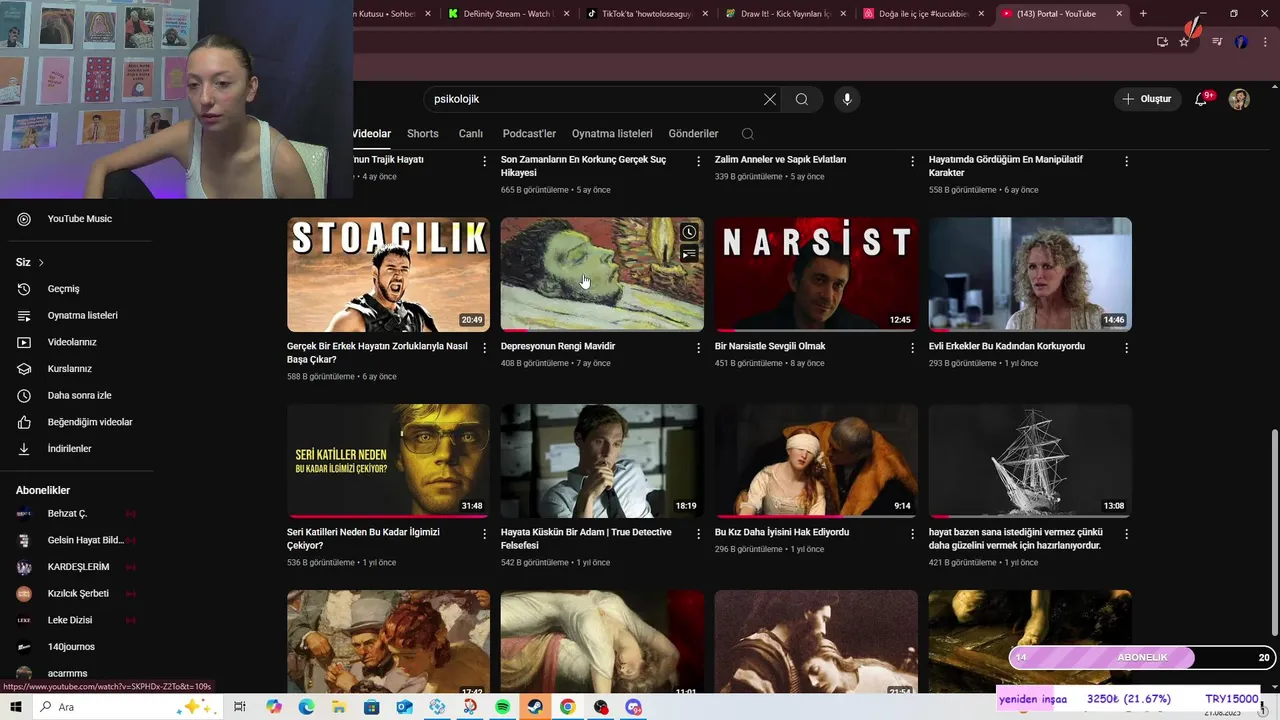Image resolution: width=1280 pixels, height=720 pixels.
Task: Open options for Bu Kız Daha İyisini
Action: pyautogui.click(x=912, y=534)
